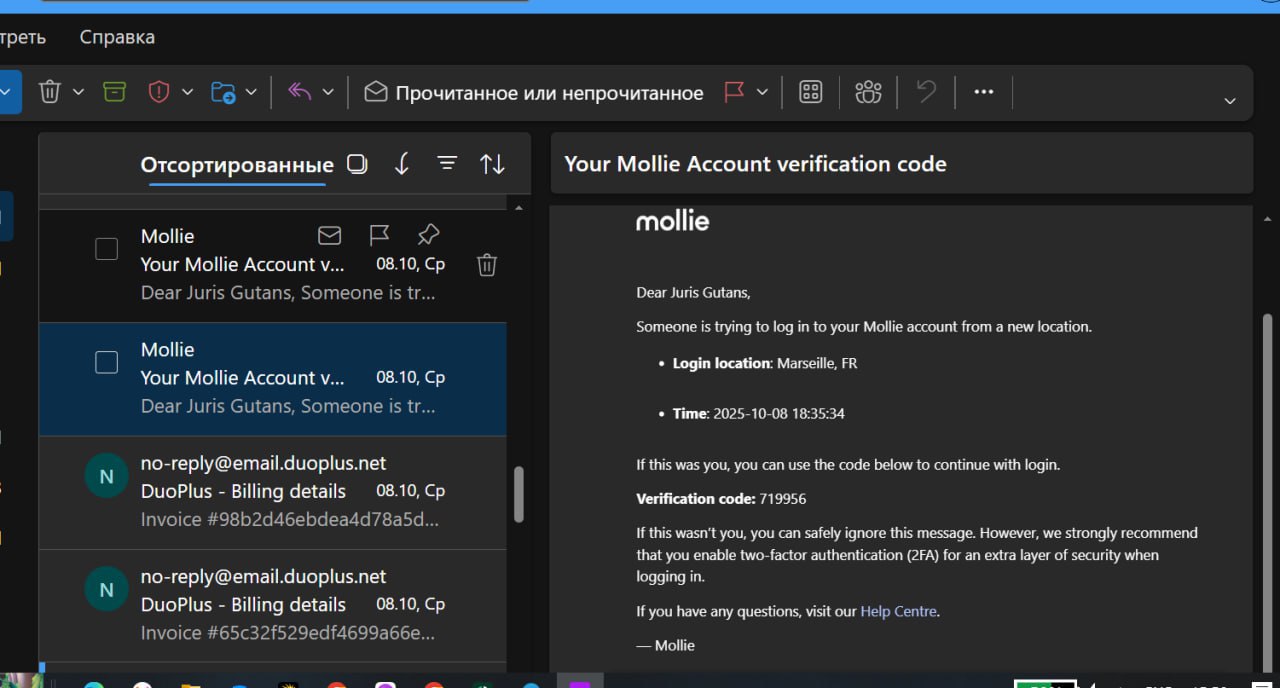Viewport: 1280px width, 688px height.
Task: Click the Прочитанное или непрочитанное button
Action: (x=533, y=93)
